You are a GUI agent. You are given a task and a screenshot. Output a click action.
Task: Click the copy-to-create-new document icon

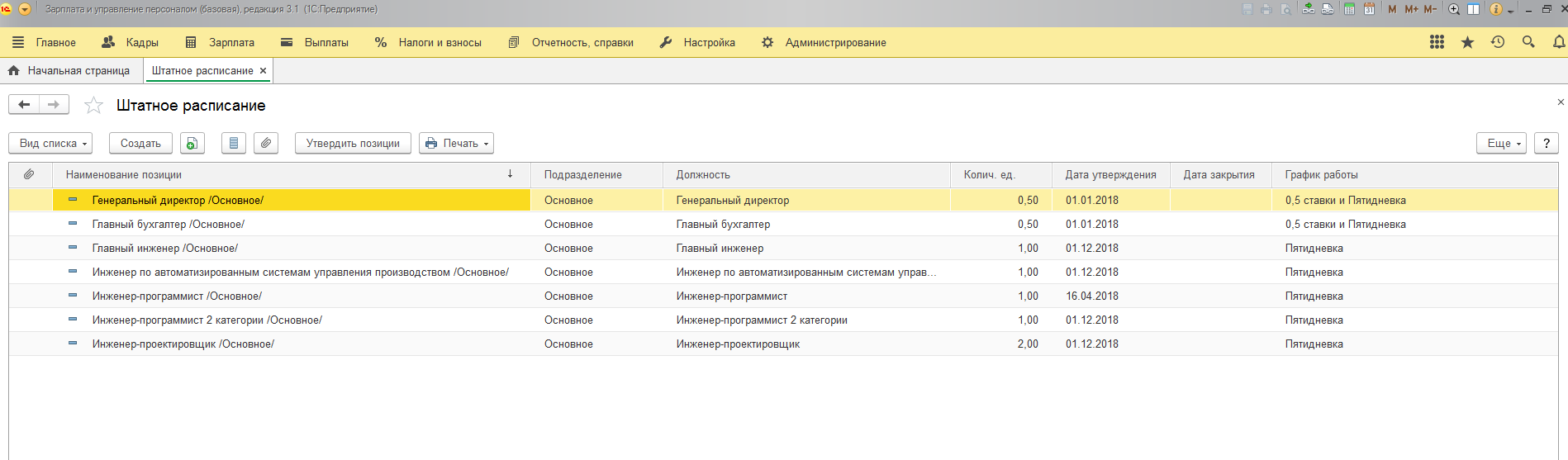click(x=192, y=143)
